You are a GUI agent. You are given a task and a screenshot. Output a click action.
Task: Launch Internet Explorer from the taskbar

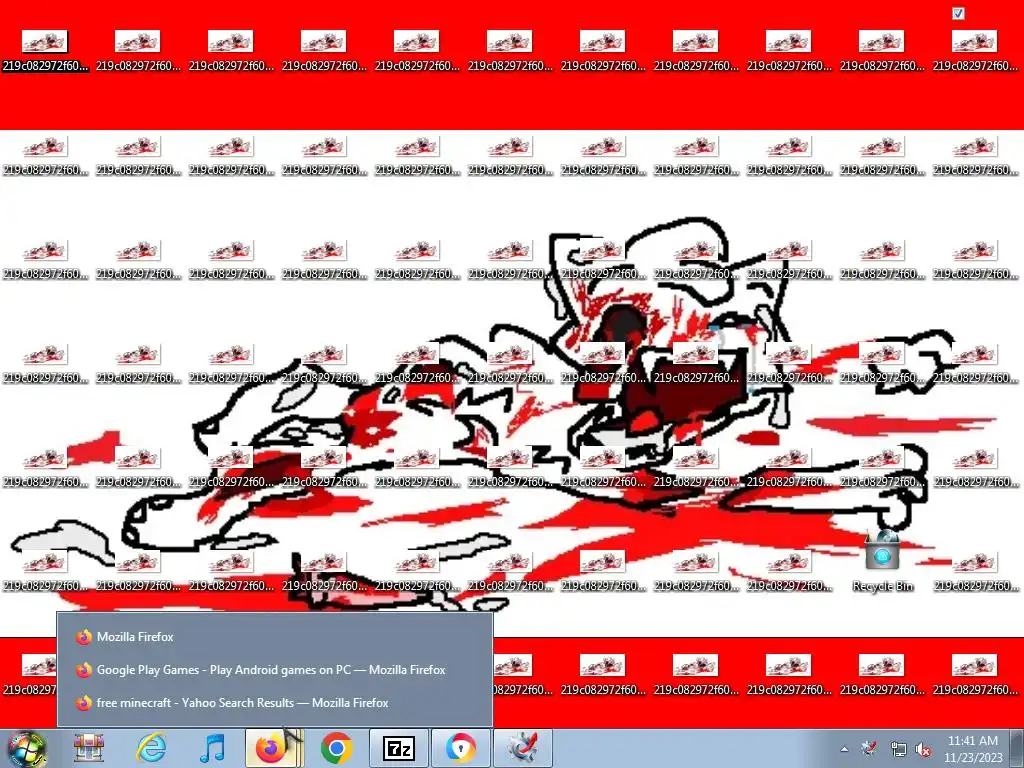coord(150,748)
